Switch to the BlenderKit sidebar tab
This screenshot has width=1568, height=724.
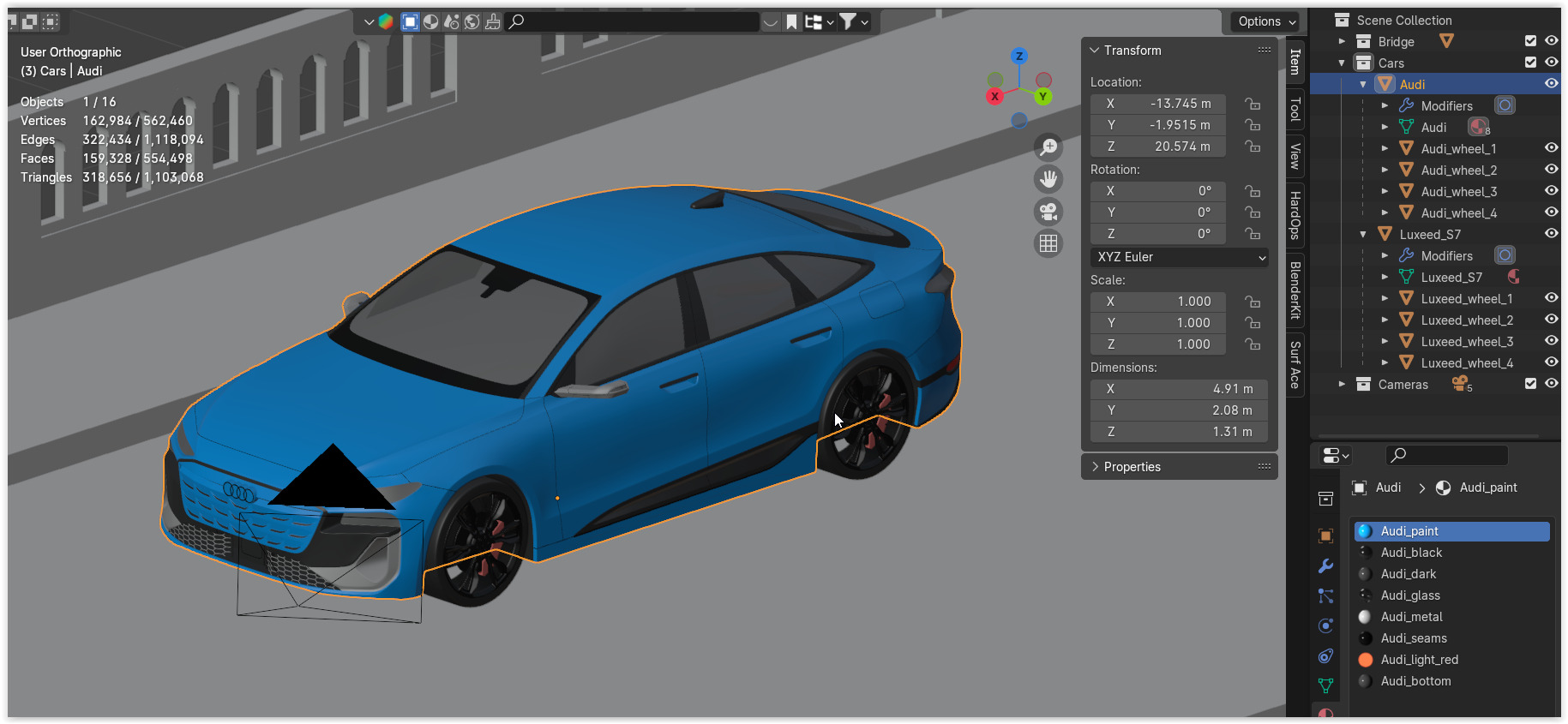tap(1295, 290)
